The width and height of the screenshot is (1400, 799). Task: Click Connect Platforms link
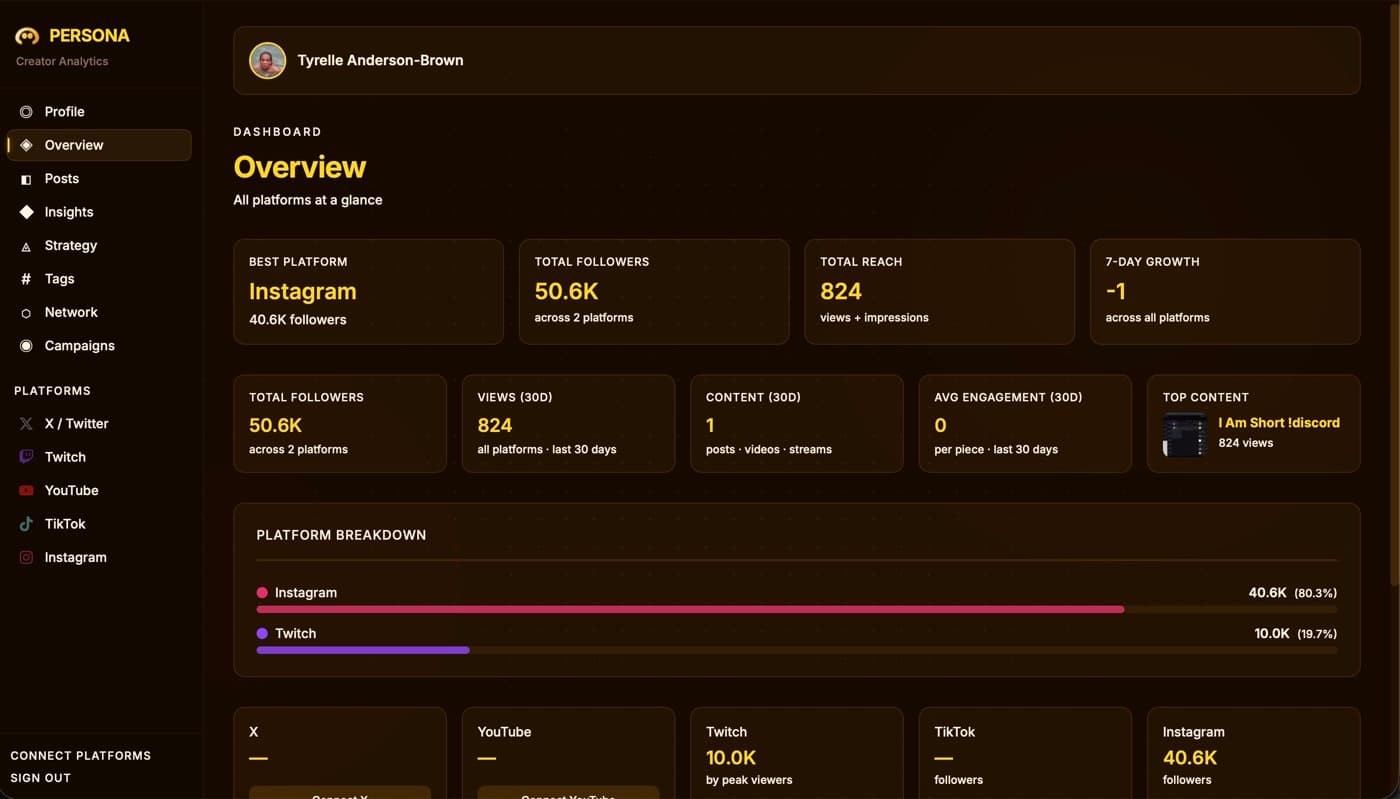tap(80, 756)
